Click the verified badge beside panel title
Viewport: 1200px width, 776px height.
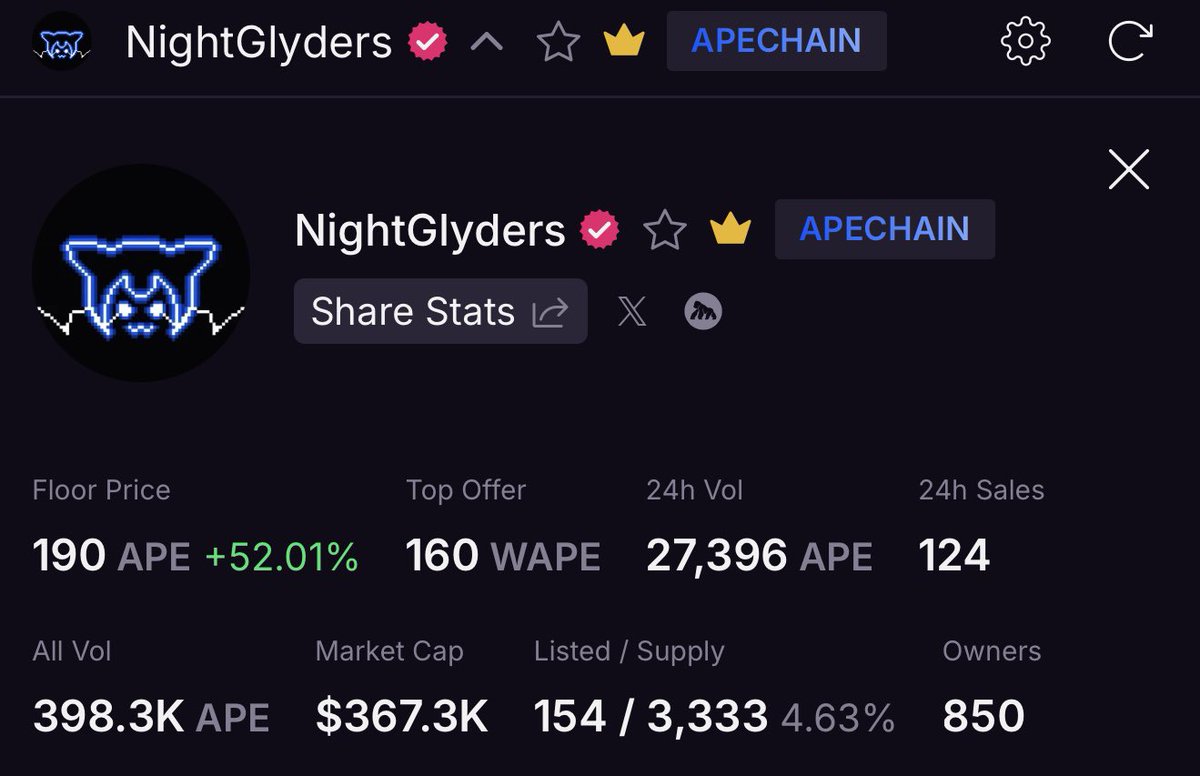pos(599,230)
